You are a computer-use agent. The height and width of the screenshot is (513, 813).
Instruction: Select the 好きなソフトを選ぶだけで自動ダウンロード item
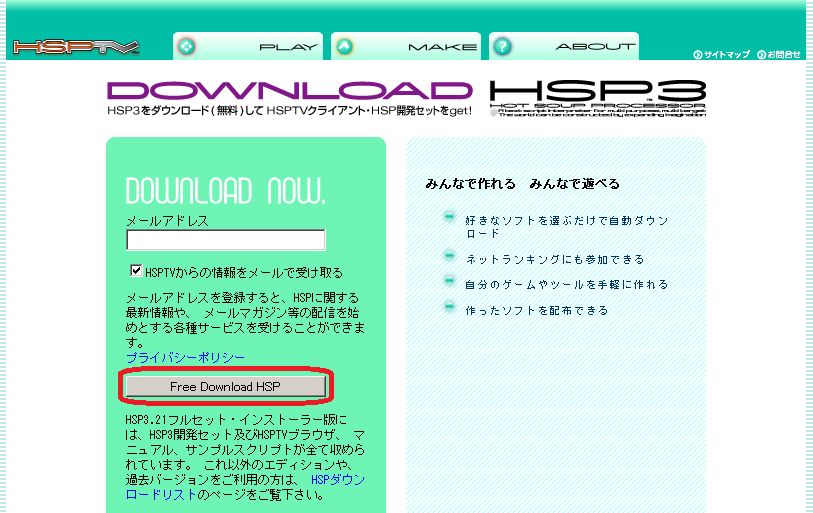pos(566,226)
